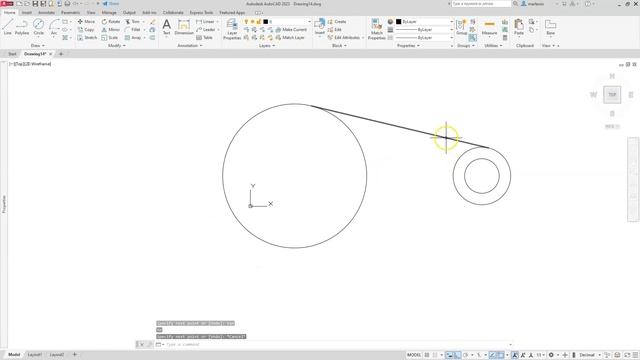Activate the Scale command

(x=110, y=38)
